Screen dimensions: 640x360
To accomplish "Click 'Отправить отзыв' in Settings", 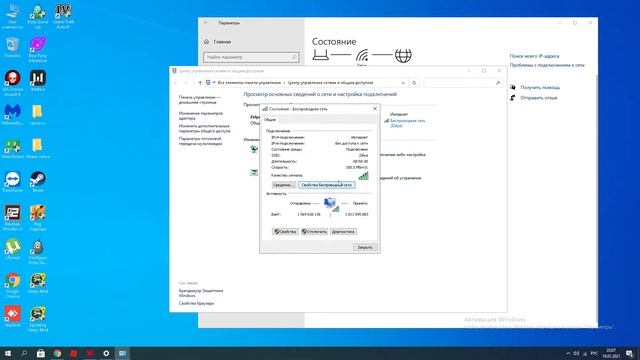I will pos(538,98).
